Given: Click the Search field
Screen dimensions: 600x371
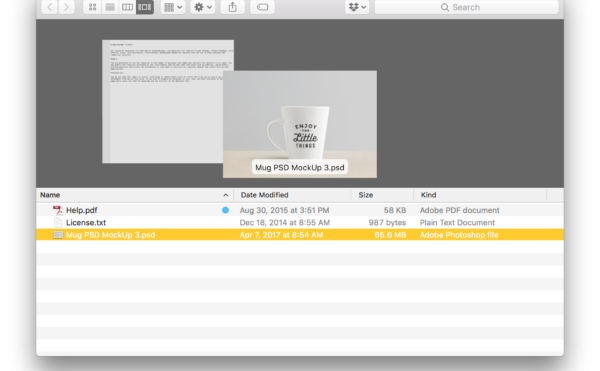Looking at the screenshot, I should coord(466,7).
